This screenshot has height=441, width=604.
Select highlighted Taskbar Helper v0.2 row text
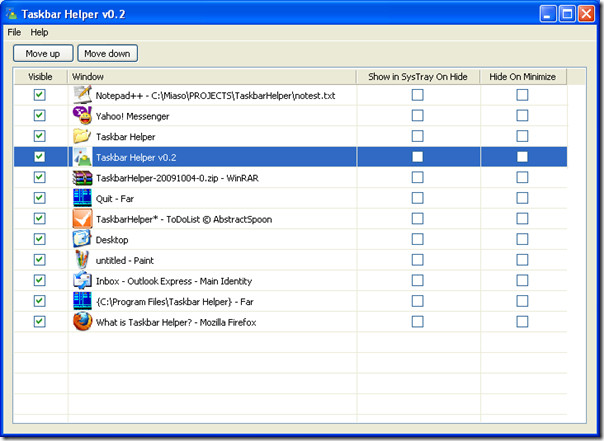click(136, 158)
